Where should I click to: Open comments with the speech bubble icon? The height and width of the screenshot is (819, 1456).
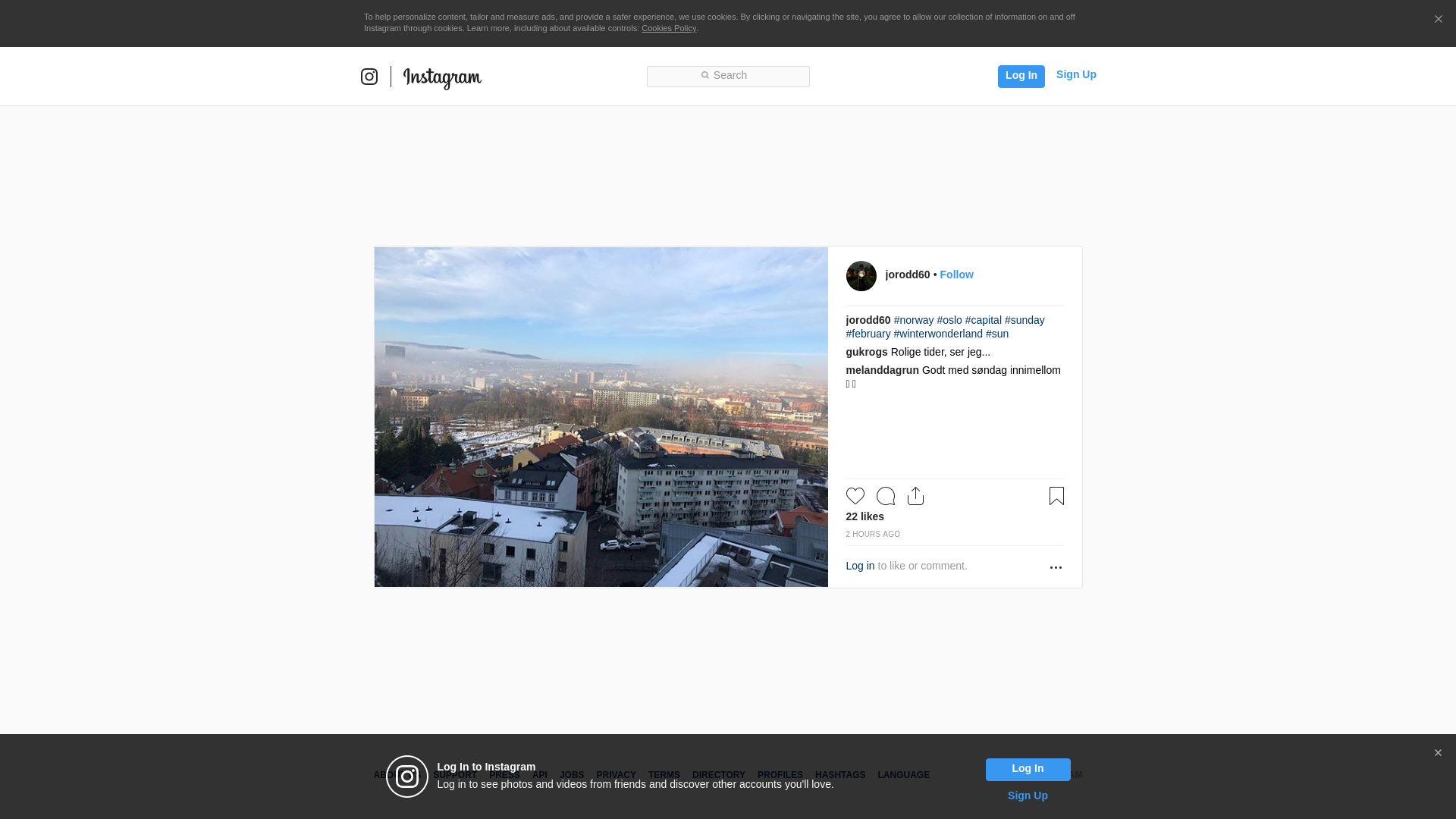click(886, 496)
